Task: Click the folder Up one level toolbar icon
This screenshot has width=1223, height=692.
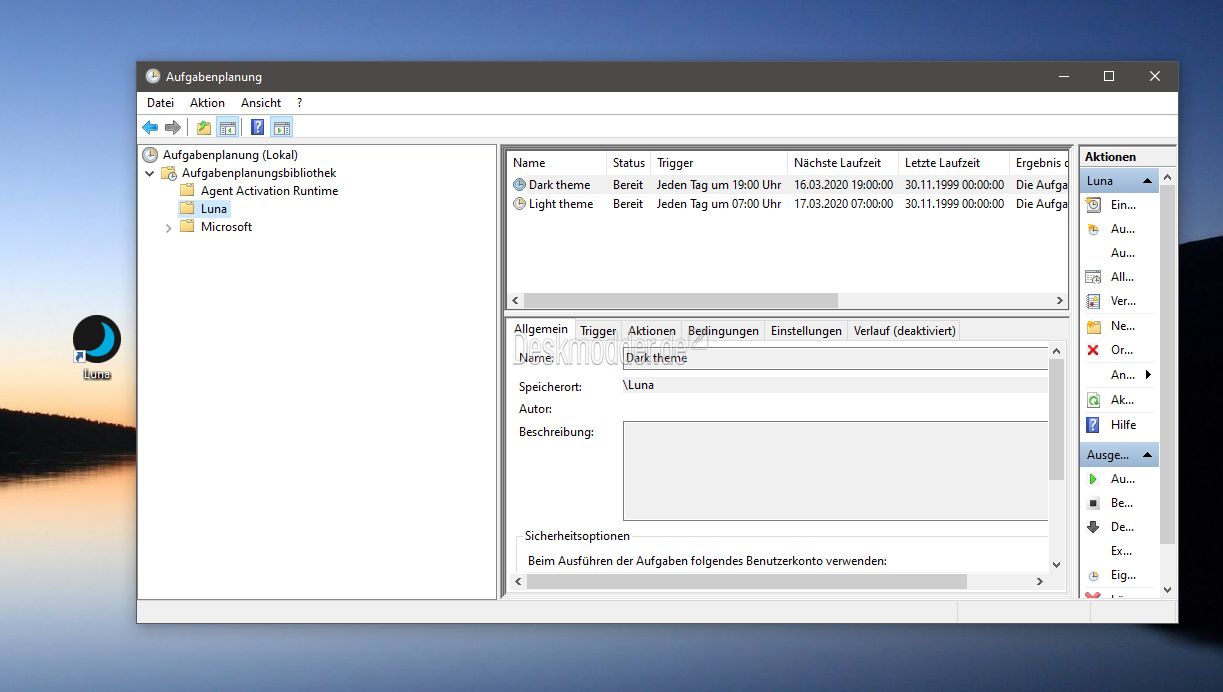Action: (204, 127)
